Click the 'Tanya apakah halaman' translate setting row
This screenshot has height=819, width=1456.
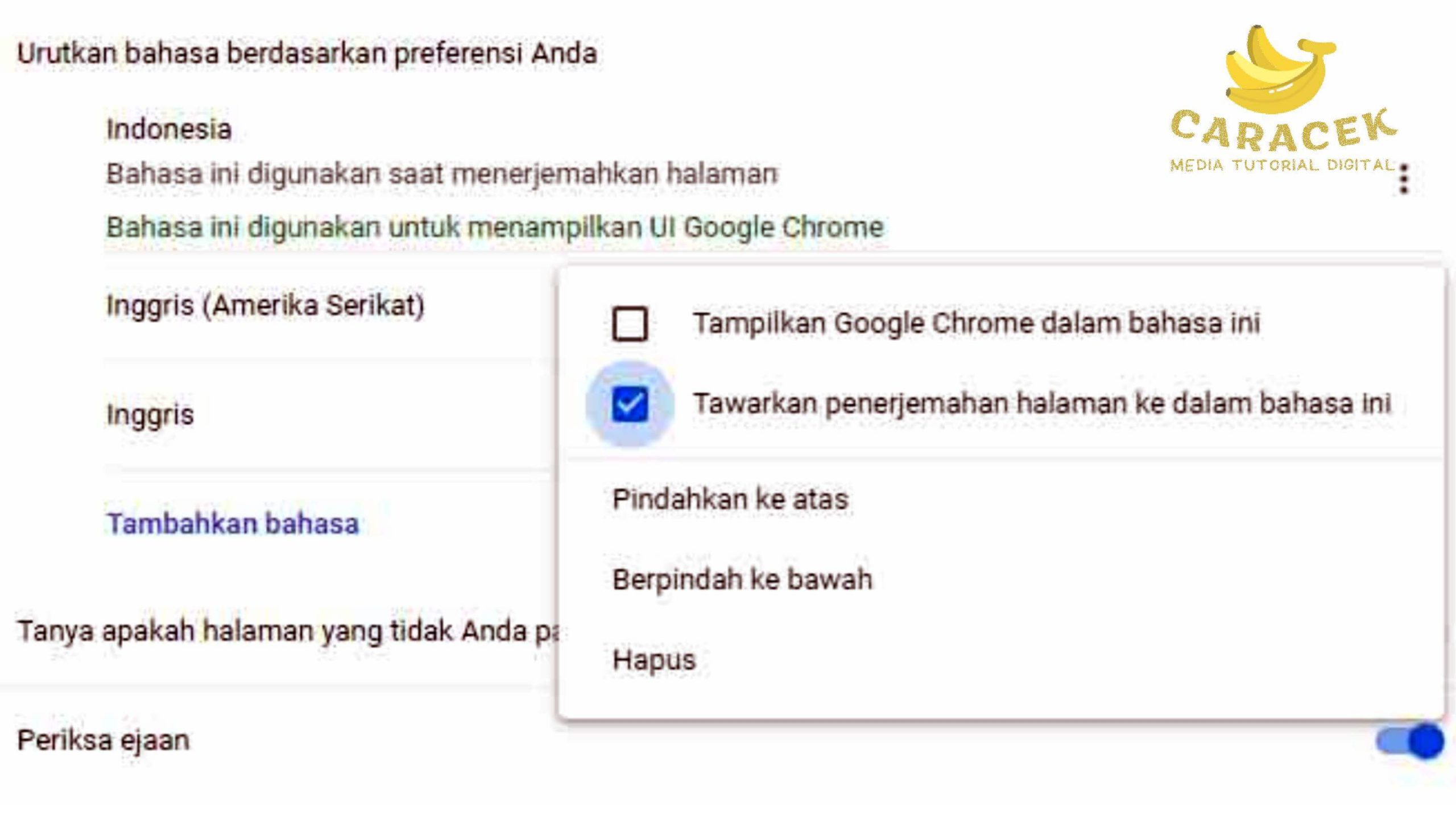tap(287, 631)
